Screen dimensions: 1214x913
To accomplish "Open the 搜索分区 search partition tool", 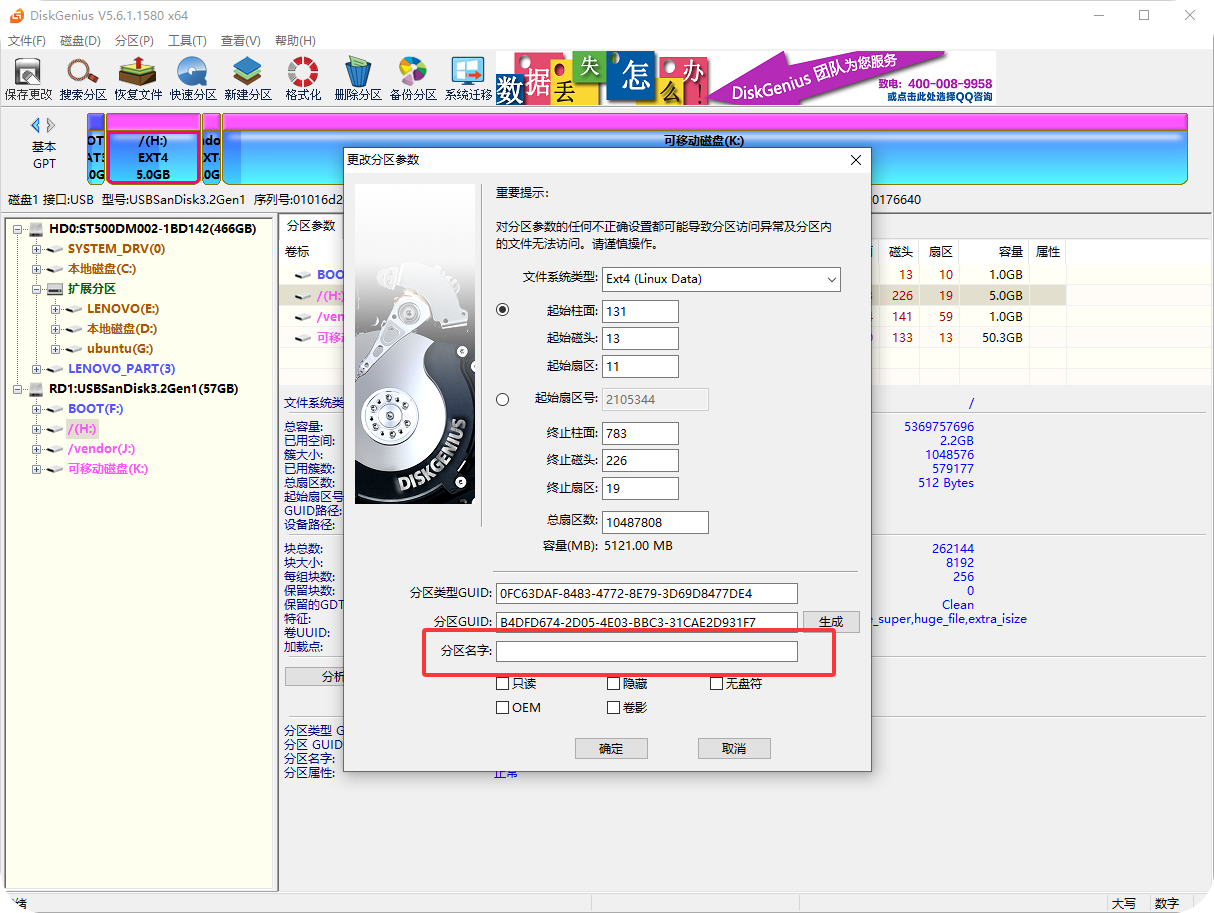I will tap(83, 79).
